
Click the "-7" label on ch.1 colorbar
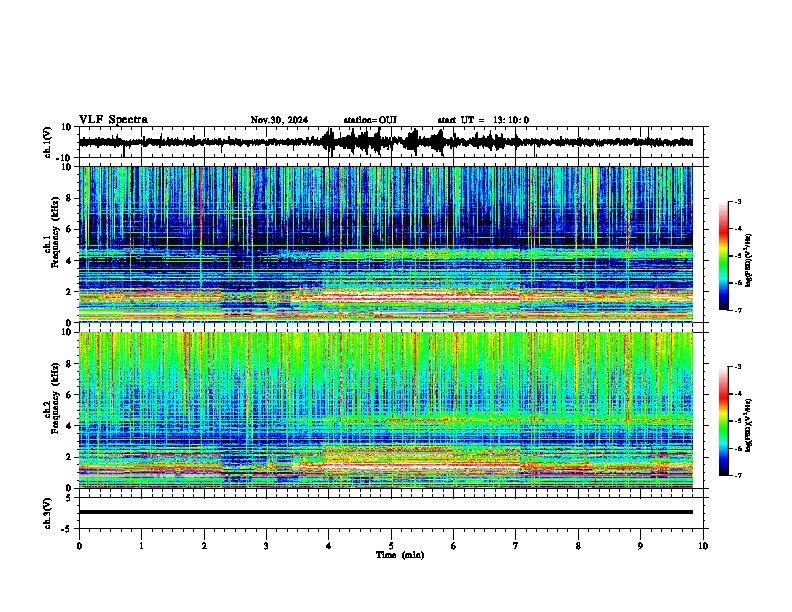click(738, 310)
